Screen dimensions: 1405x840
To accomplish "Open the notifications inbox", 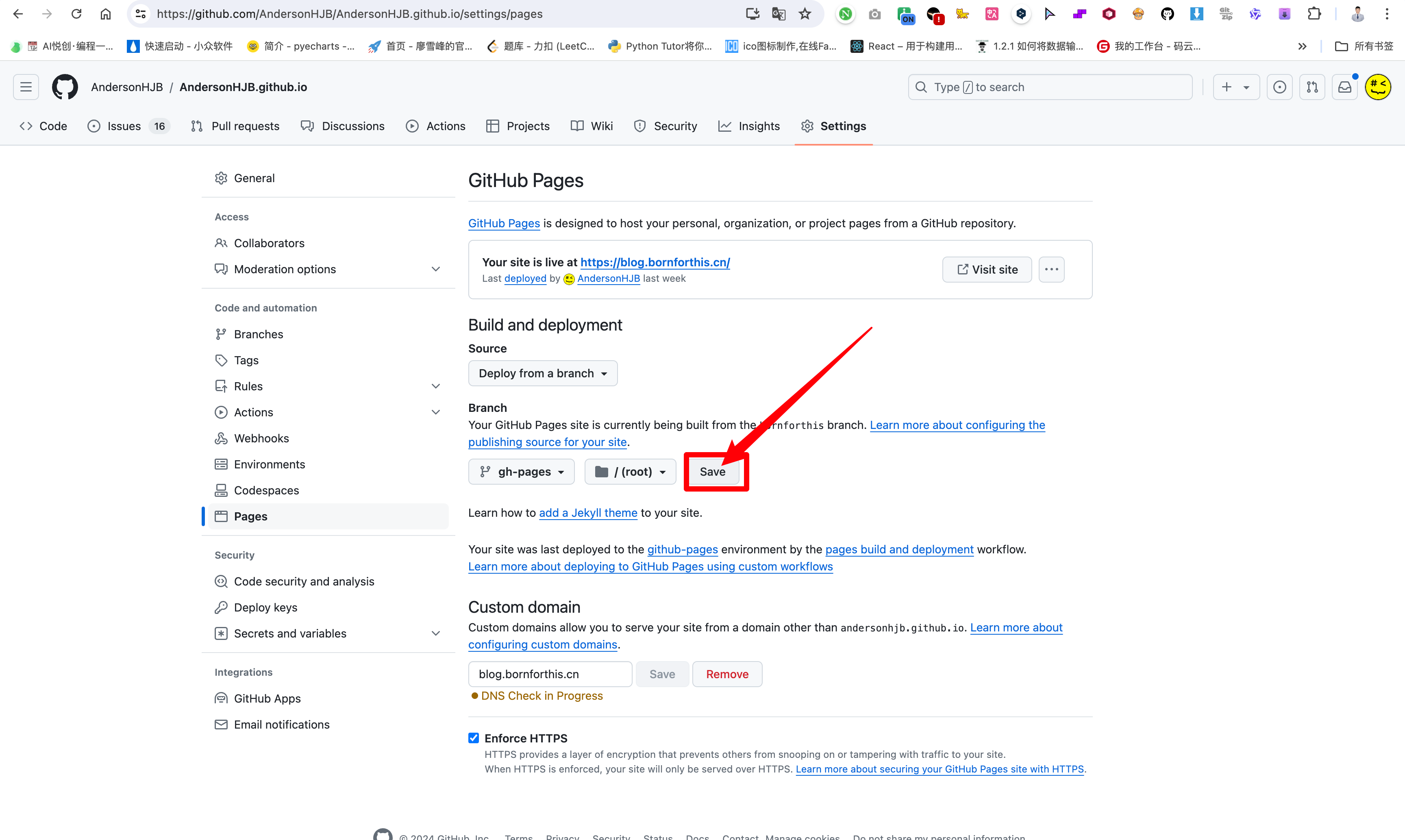I will 1345,87.
